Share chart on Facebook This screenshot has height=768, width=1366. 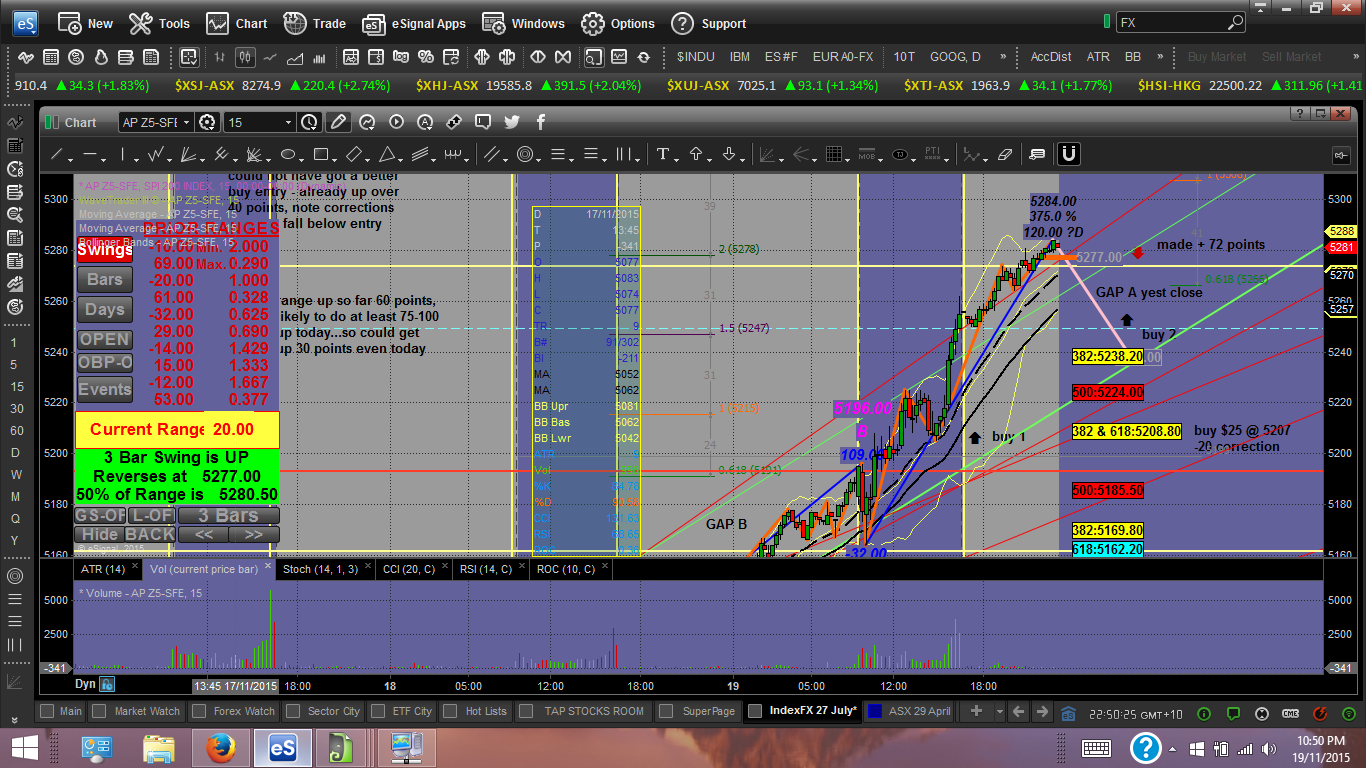[x=541, y=122]
